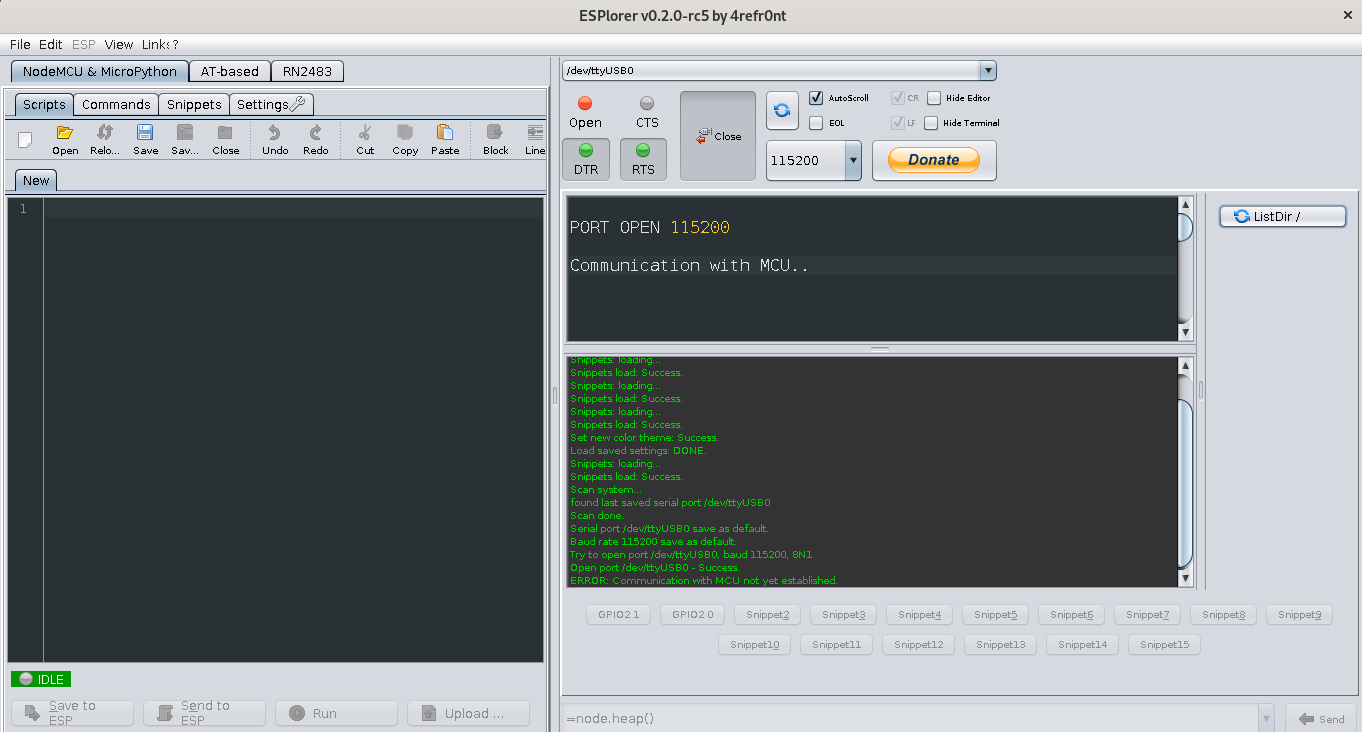Open the File menu
The height and width of the screenshot is (732, 1362).
20,44
